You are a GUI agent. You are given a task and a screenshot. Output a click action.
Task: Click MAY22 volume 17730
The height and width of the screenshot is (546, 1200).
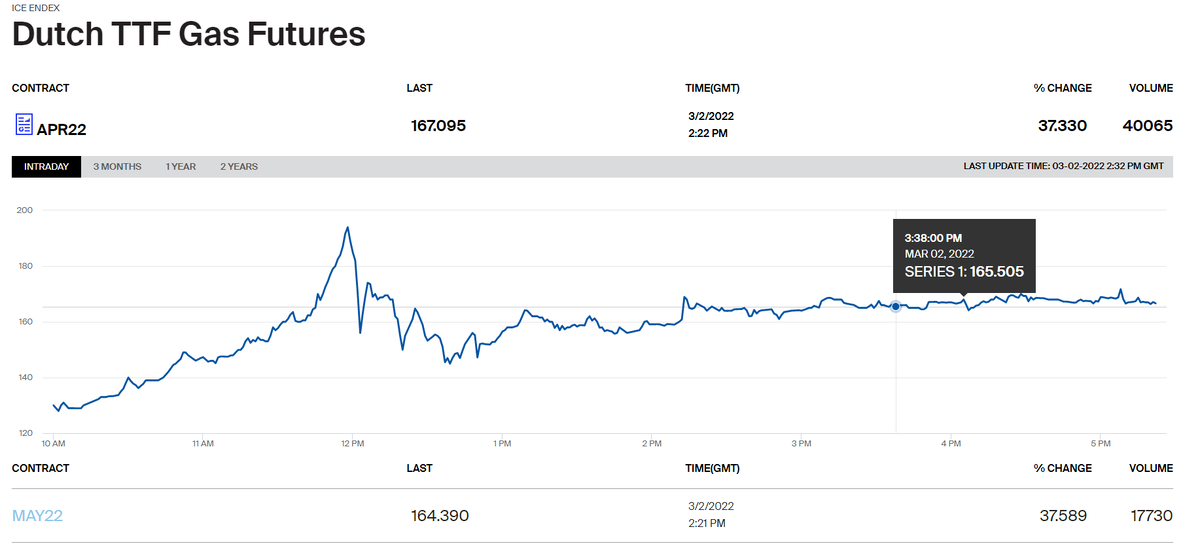click(x=1153, y=516)
